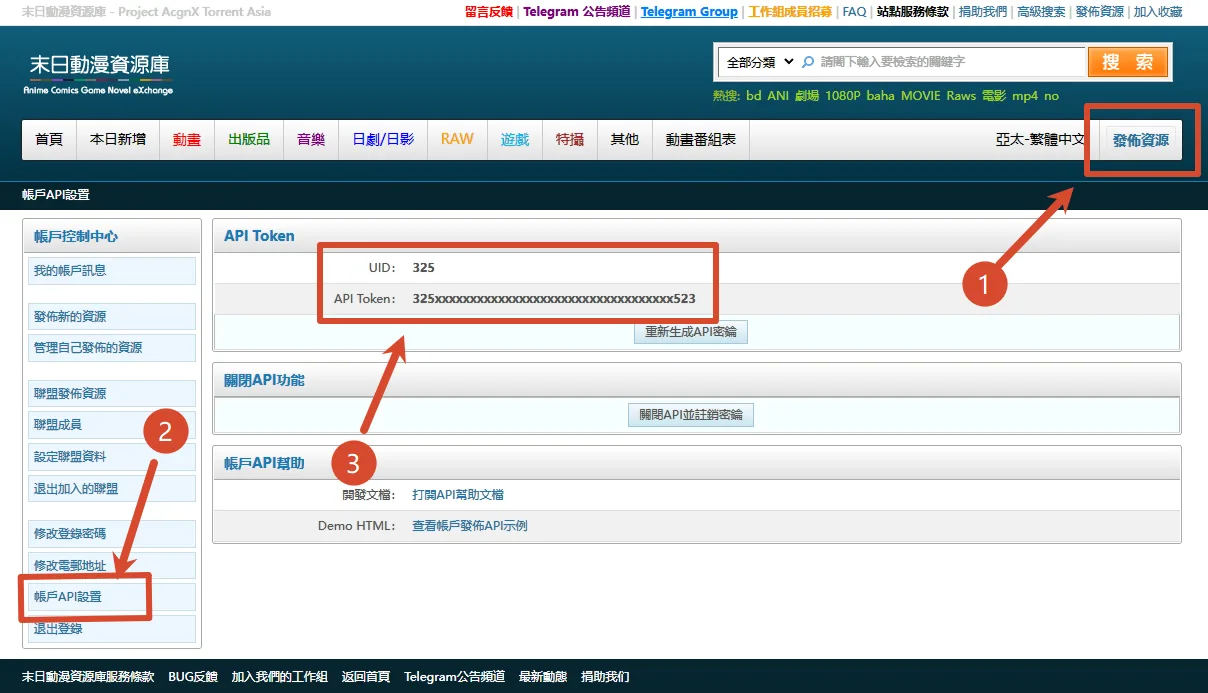This screenshot has width=1208, height=693.
Task: Open the 出版品 navigation tab
Action: (249, 140)
